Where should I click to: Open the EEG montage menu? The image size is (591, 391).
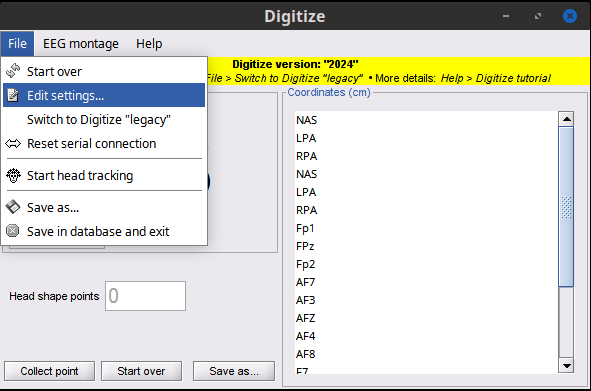pos(81,44)
